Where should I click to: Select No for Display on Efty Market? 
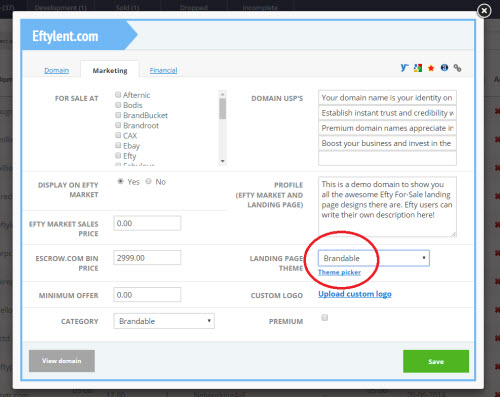[148, 181]
